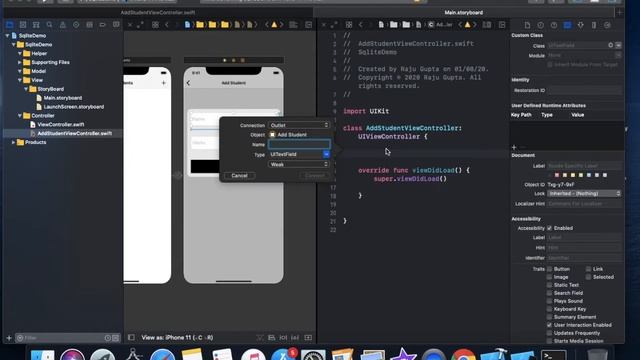Enable the Selected trait checkbox
This screenshot has width=640, height=360.
click(588, 277)
